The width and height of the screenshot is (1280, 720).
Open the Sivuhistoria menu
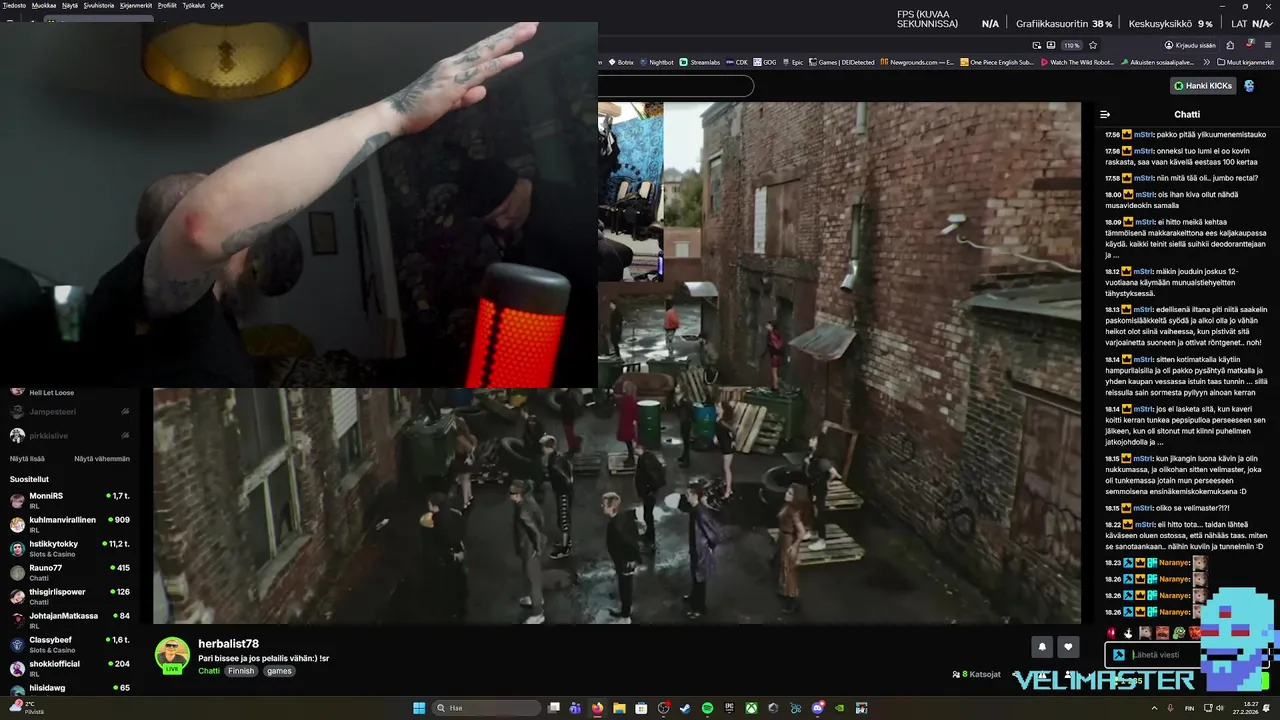[x=99, y=5]
